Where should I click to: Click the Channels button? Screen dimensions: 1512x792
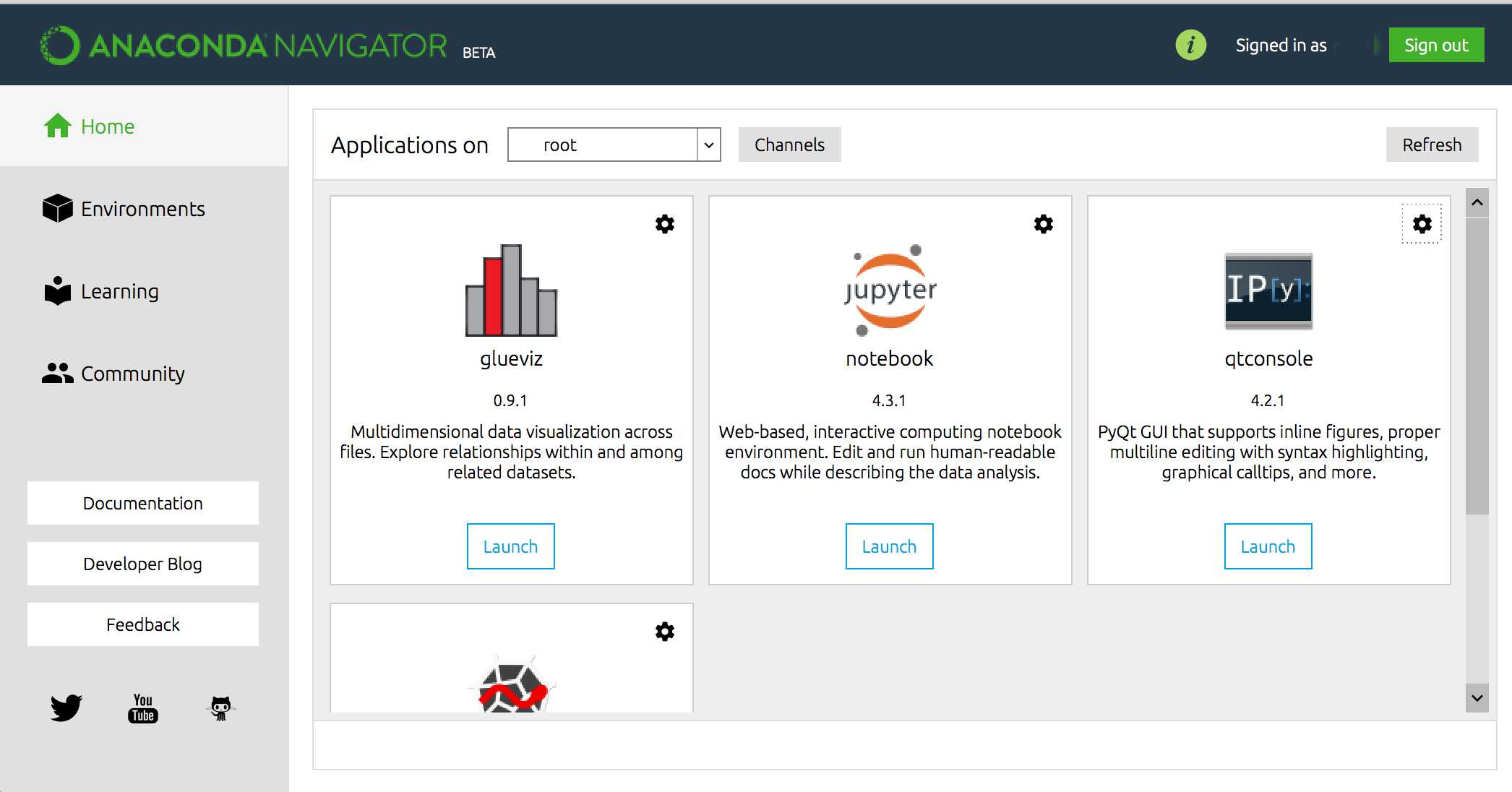[x=789, y=145]
